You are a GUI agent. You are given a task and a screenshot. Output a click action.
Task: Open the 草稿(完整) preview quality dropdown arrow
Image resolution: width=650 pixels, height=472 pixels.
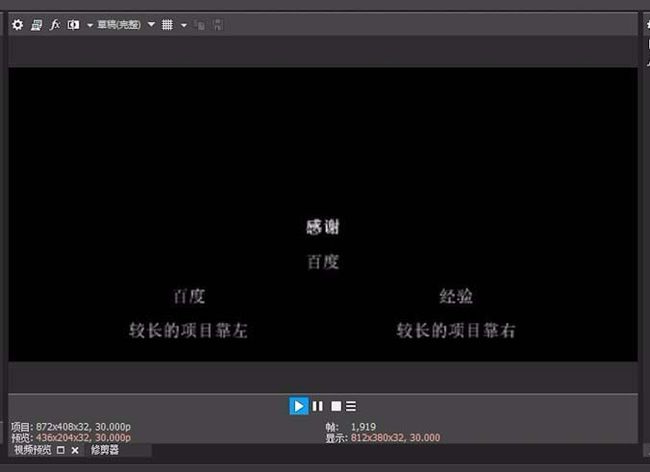pyautogui.click(x=151, y=24)
